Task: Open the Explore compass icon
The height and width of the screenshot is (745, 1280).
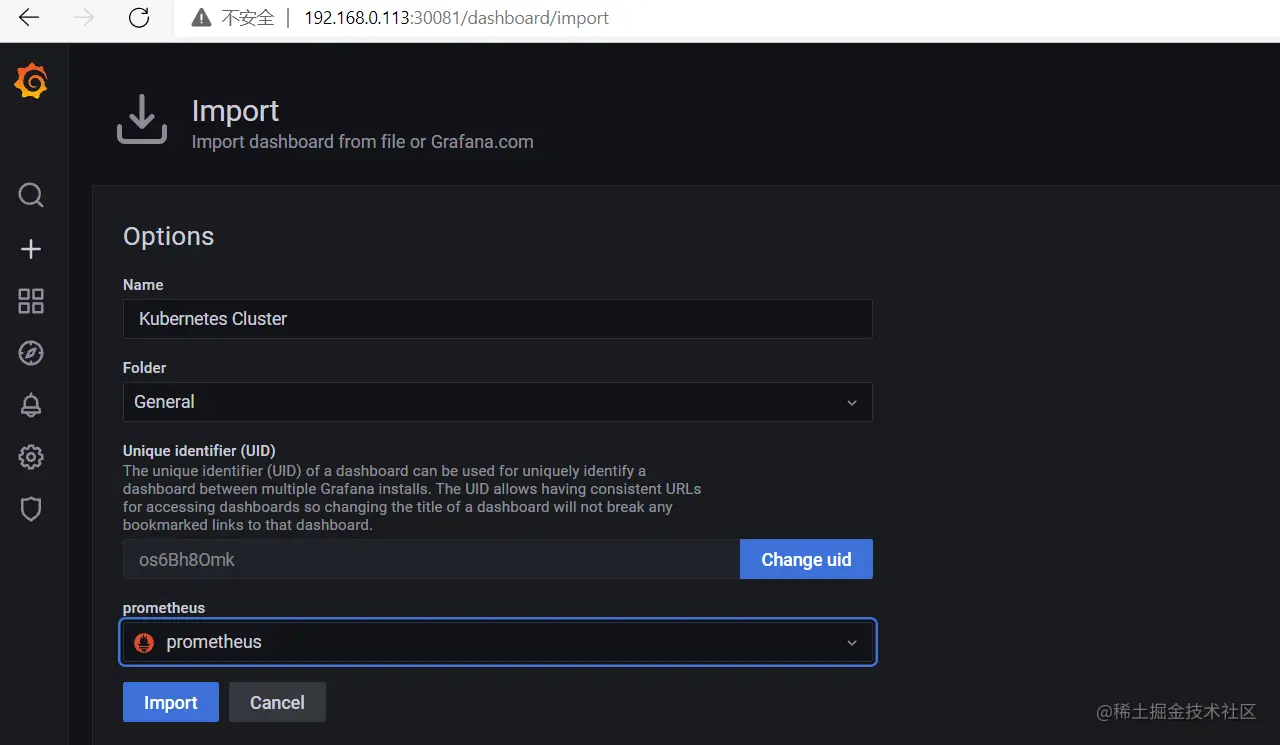Action: click(x=31, y=353)
